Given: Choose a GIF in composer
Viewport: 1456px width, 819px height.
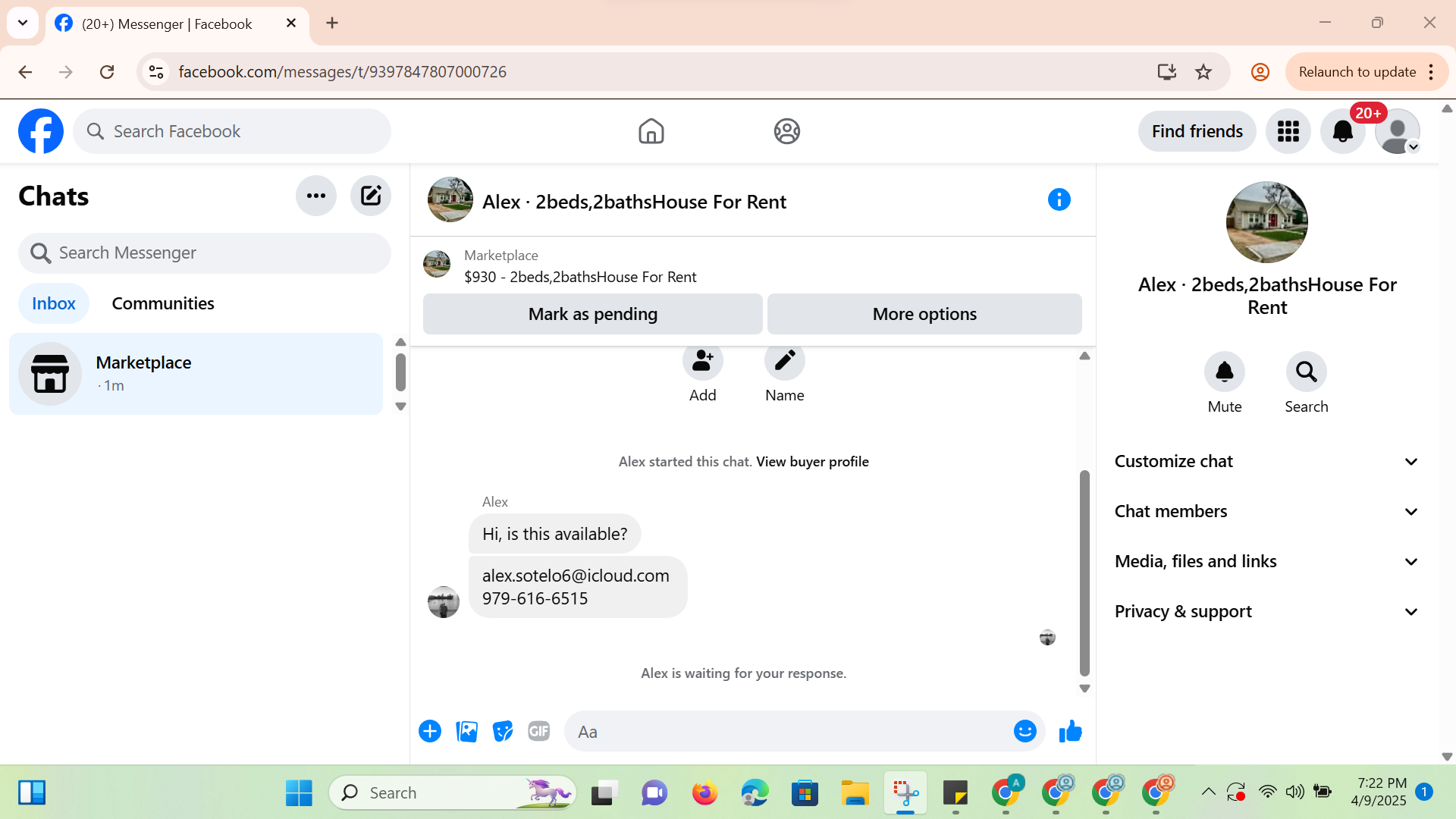Looking at the screenshot, I should pyautogui.click(x=539, y=731).
